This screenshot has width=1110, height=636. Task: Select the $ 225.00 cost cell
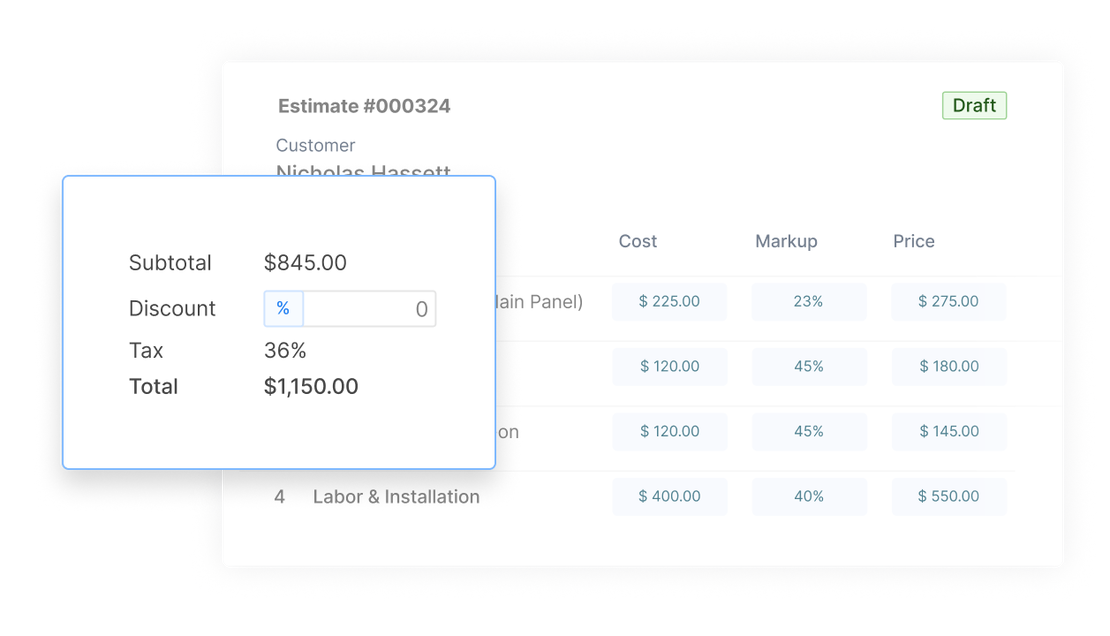coord(669,302)
